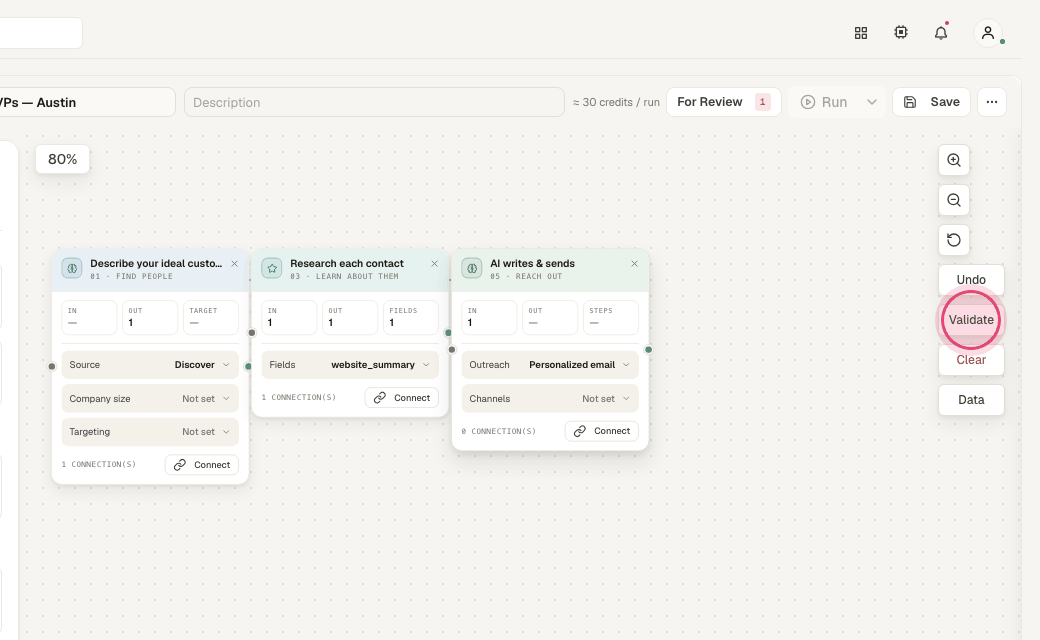Click the brain icon on AI writes & sends node
Image resolution: width=1040 pixels, height=640 pixels.
[x=472, y=268]
